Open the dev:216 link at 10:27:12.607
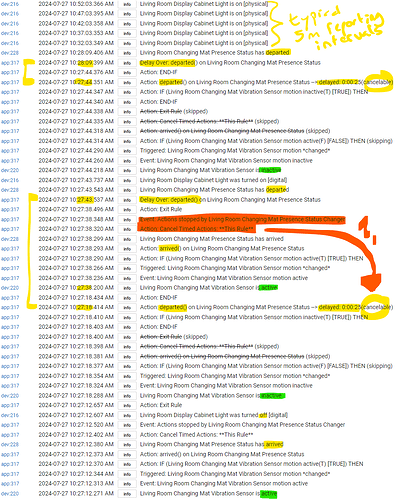 [10, 415]
